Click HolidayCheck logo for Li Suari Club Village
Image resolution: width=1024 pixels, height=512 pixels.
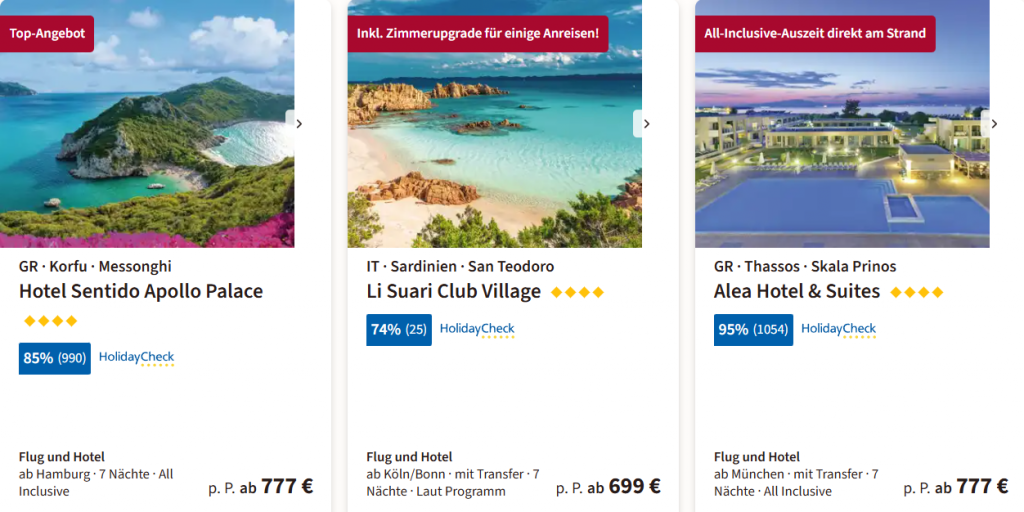pyautogui.click(x=477, y=330)
